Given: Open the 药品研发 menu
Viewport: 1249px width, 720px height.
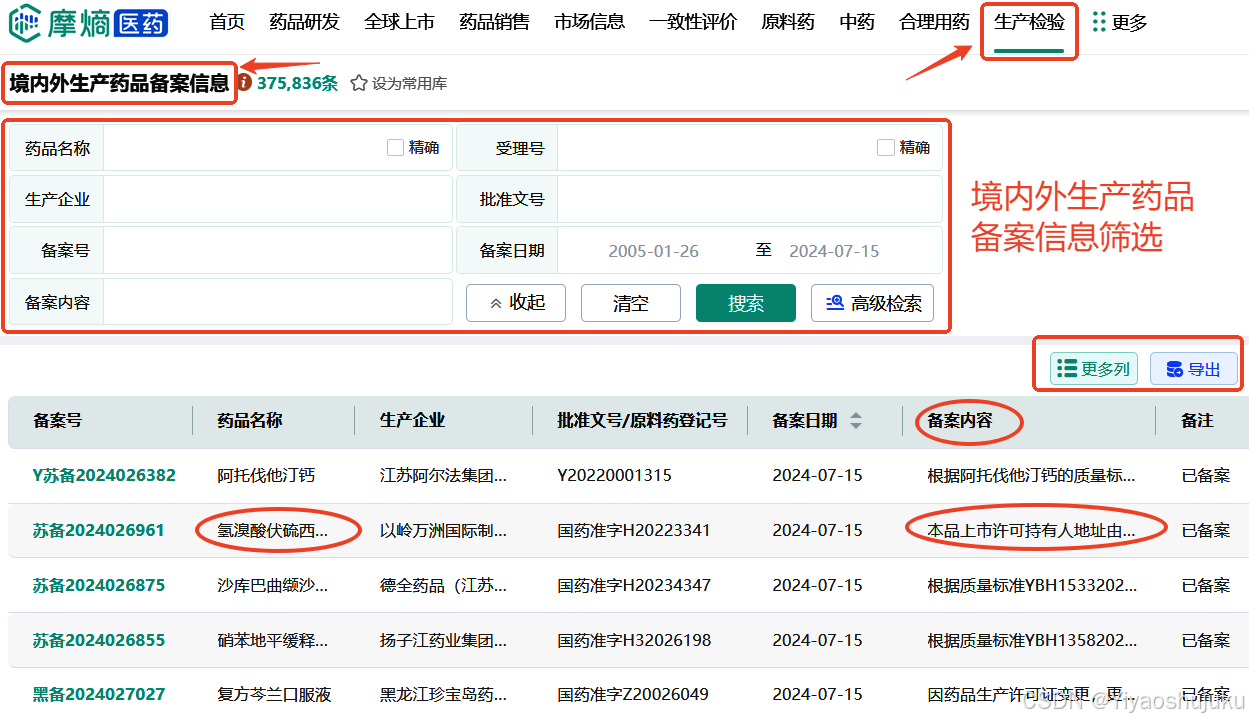Looking at the screenshot, I should pos(304,22).
